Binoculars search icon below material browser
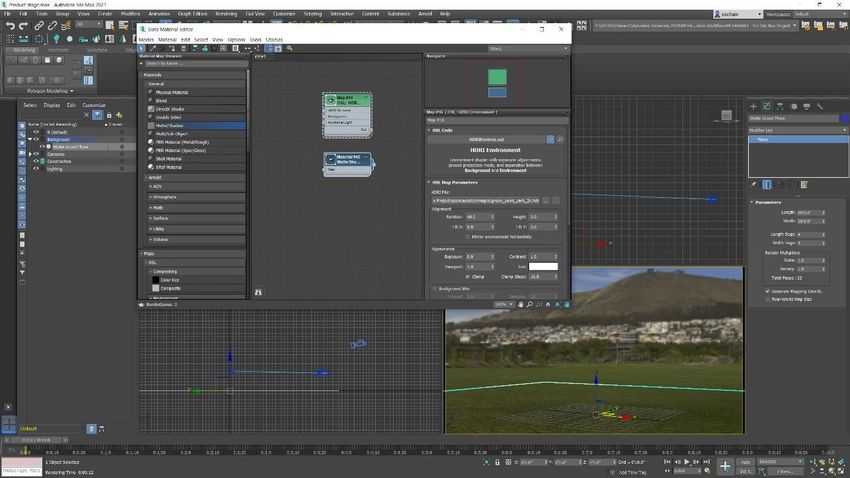Viewport: 850px width, 478px height. pos(258,292)
